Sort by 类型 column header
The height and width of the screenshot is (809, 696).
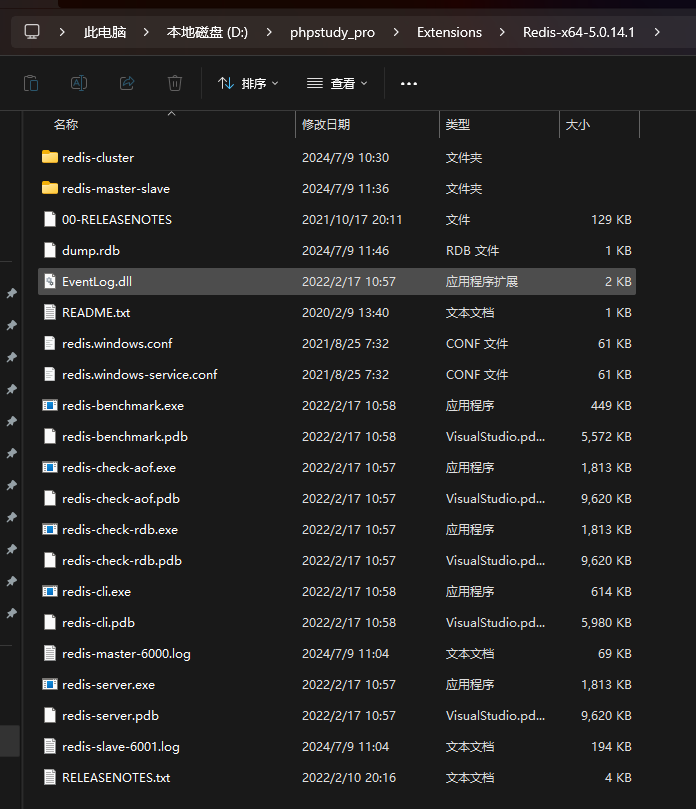point(458,124)
